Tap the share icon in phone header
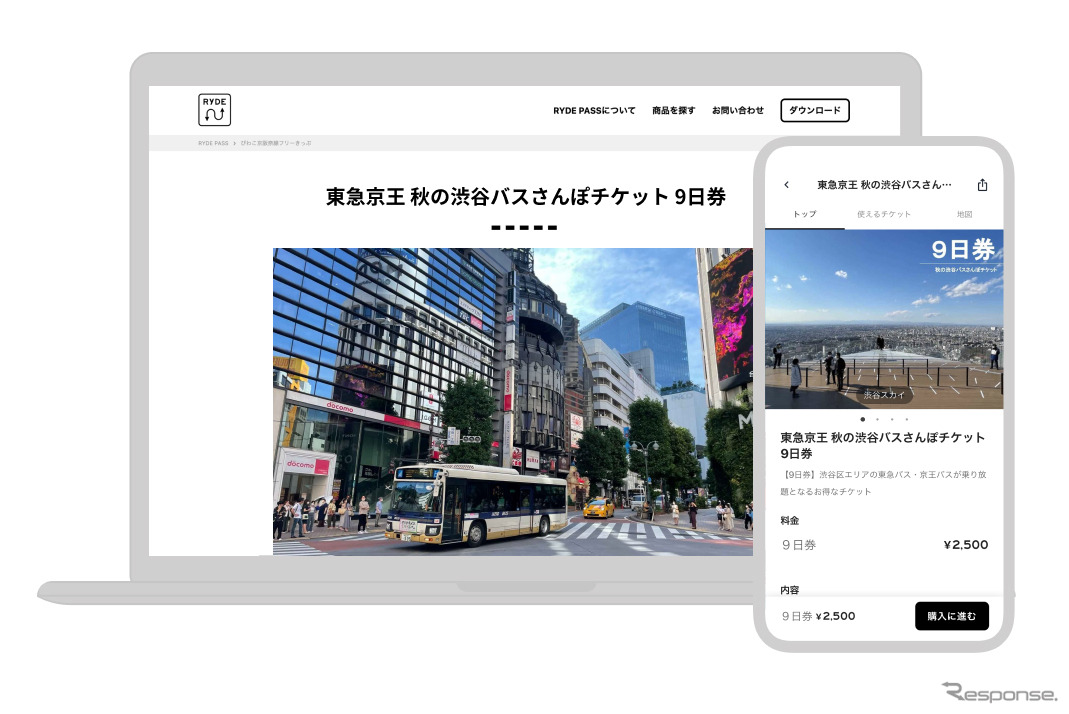The image size is (1069, 714). [x=982, y=185]
